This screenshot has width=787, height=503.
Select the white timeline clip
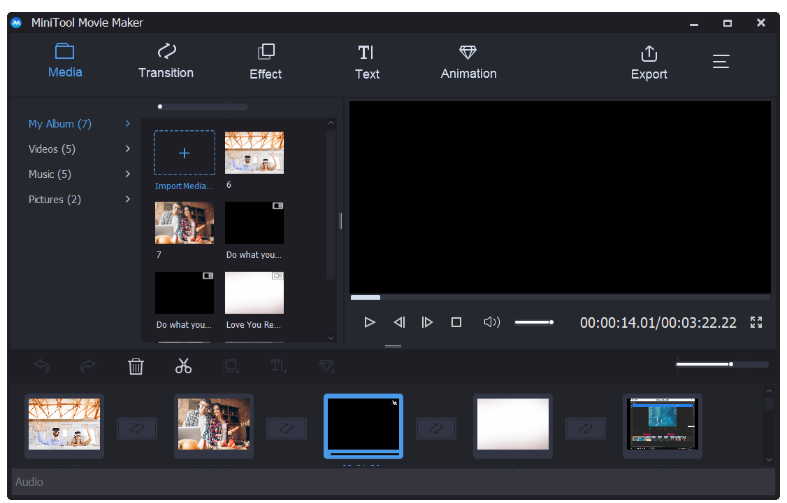point(513,426)
